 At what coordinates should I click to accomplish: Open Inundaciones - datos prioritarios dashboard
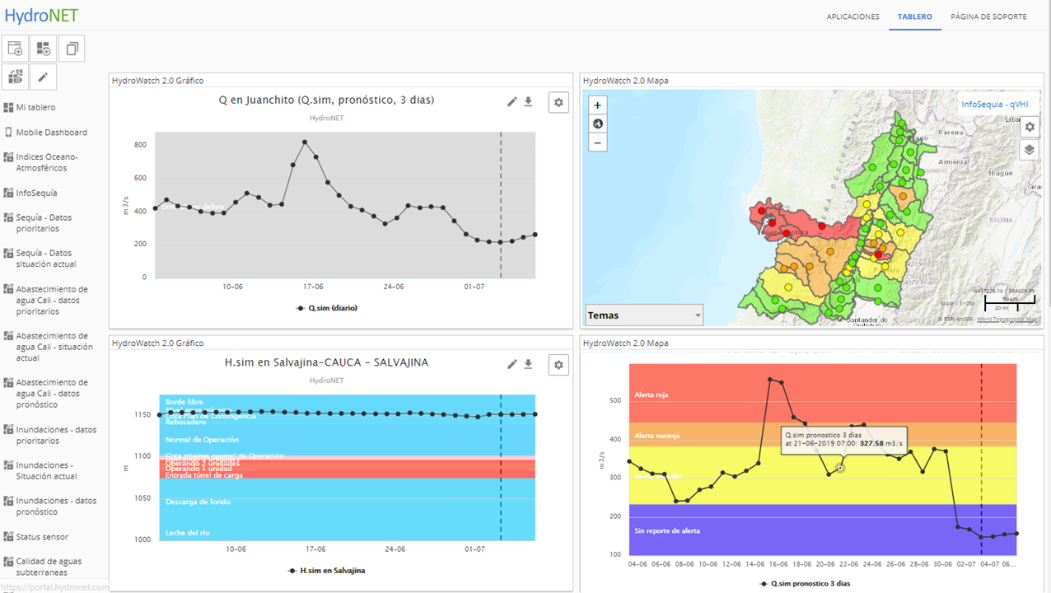click(56, 435)
